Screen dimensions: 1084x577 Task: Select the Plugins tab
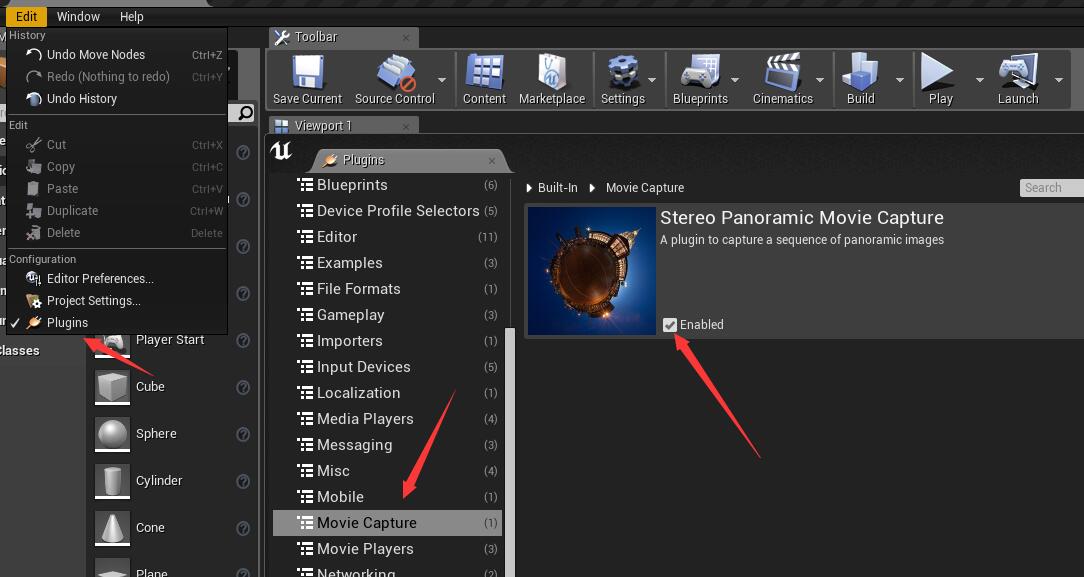click(x=409, y=160)
